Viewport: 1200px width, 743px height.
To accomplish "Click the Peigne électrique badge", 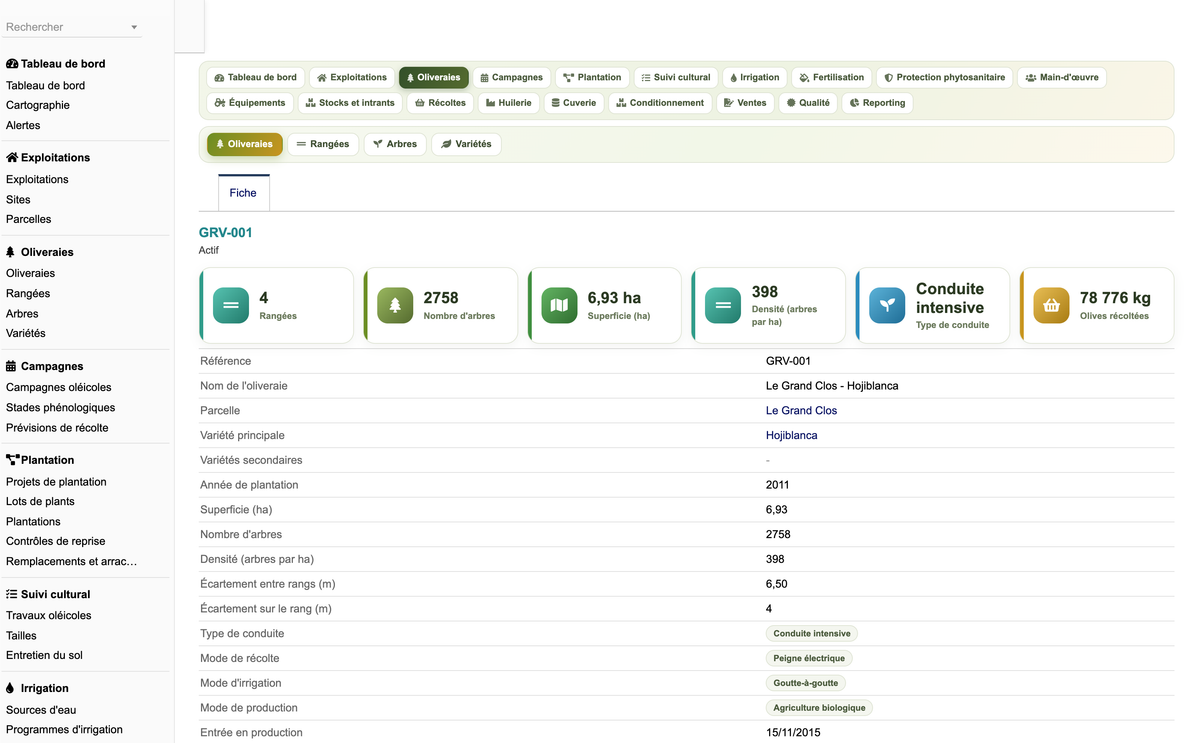I will (809, 659).
